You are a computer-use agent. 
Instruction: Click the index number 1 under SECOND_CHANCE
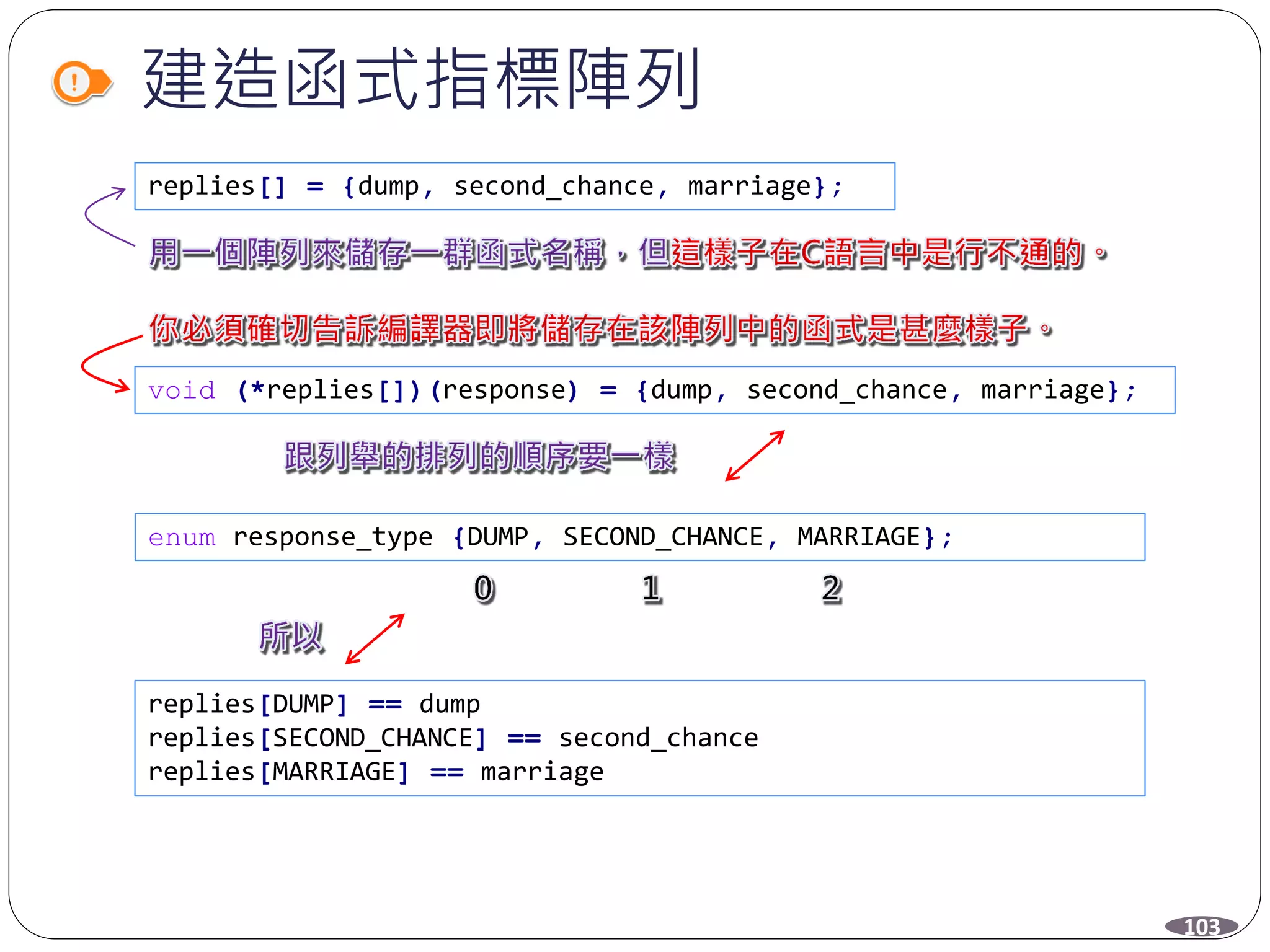click(x=651, y=589)
